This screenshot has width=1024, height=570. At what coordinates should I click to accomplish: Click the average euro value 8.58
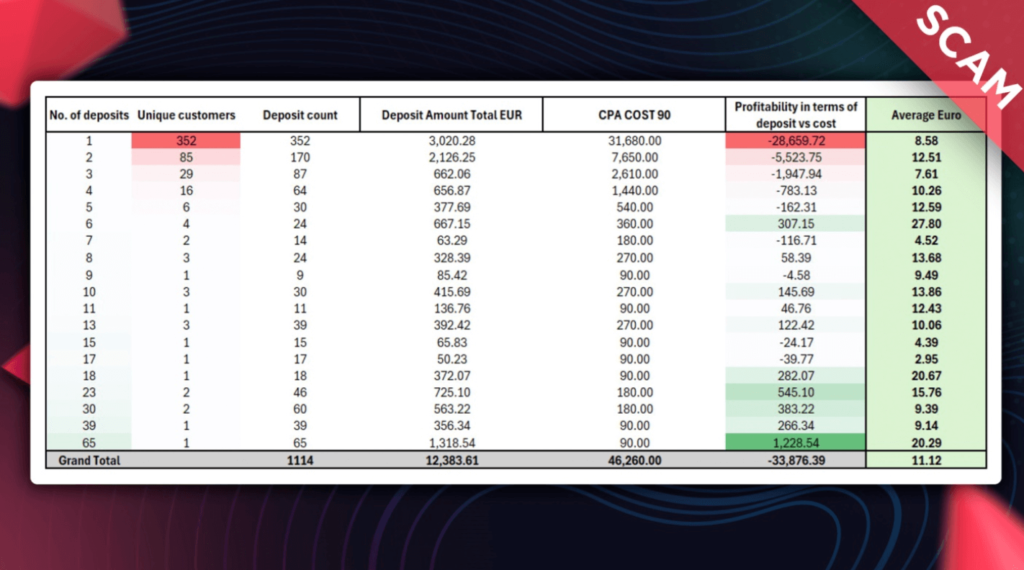pos(926,140)
